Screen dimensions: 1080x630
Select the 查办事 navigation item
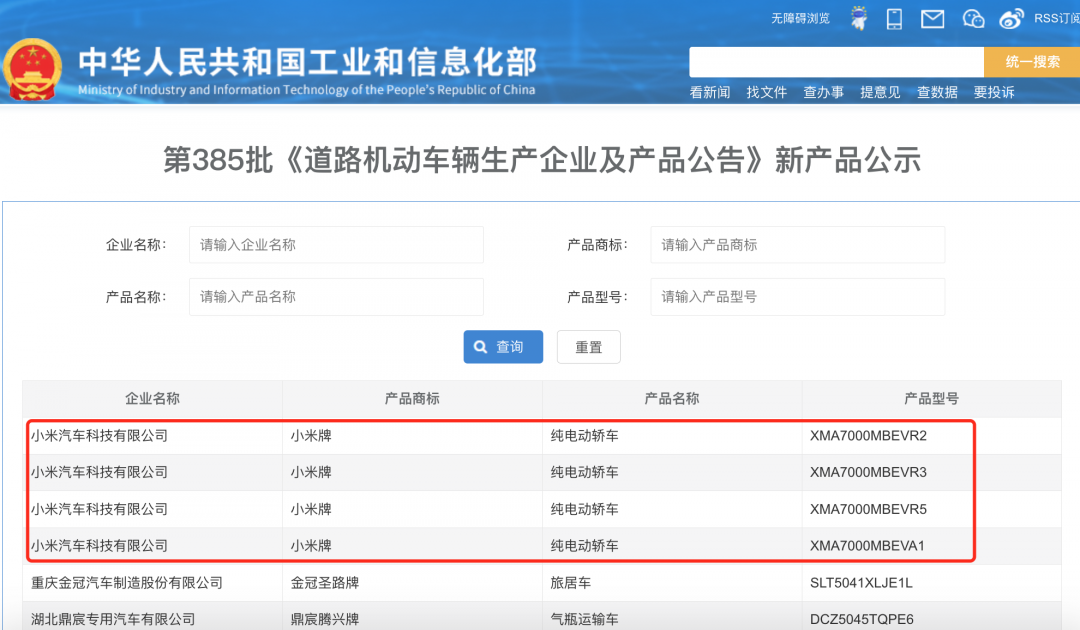824,92
